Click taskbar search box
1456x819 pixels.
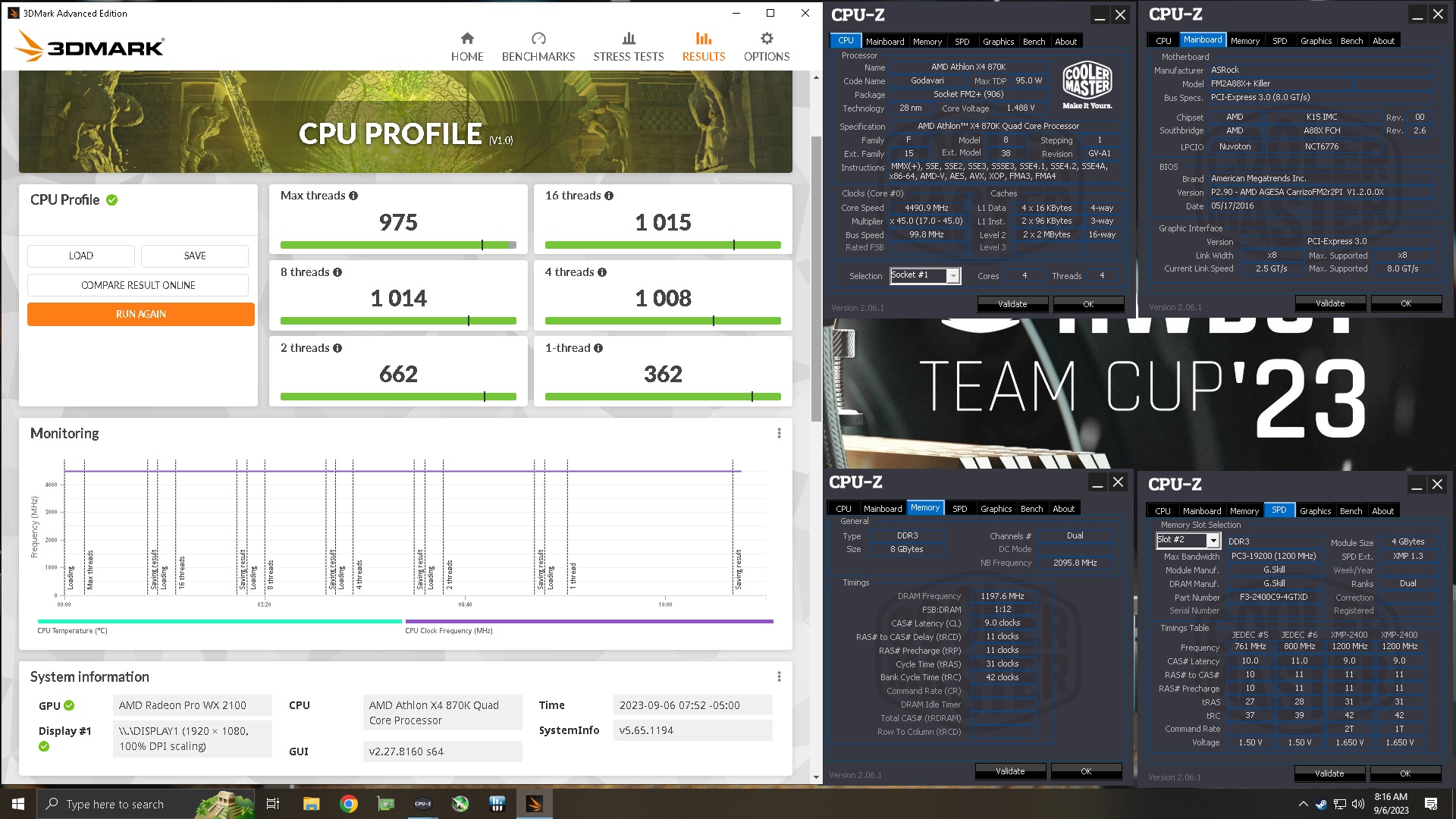click(144, 804)
